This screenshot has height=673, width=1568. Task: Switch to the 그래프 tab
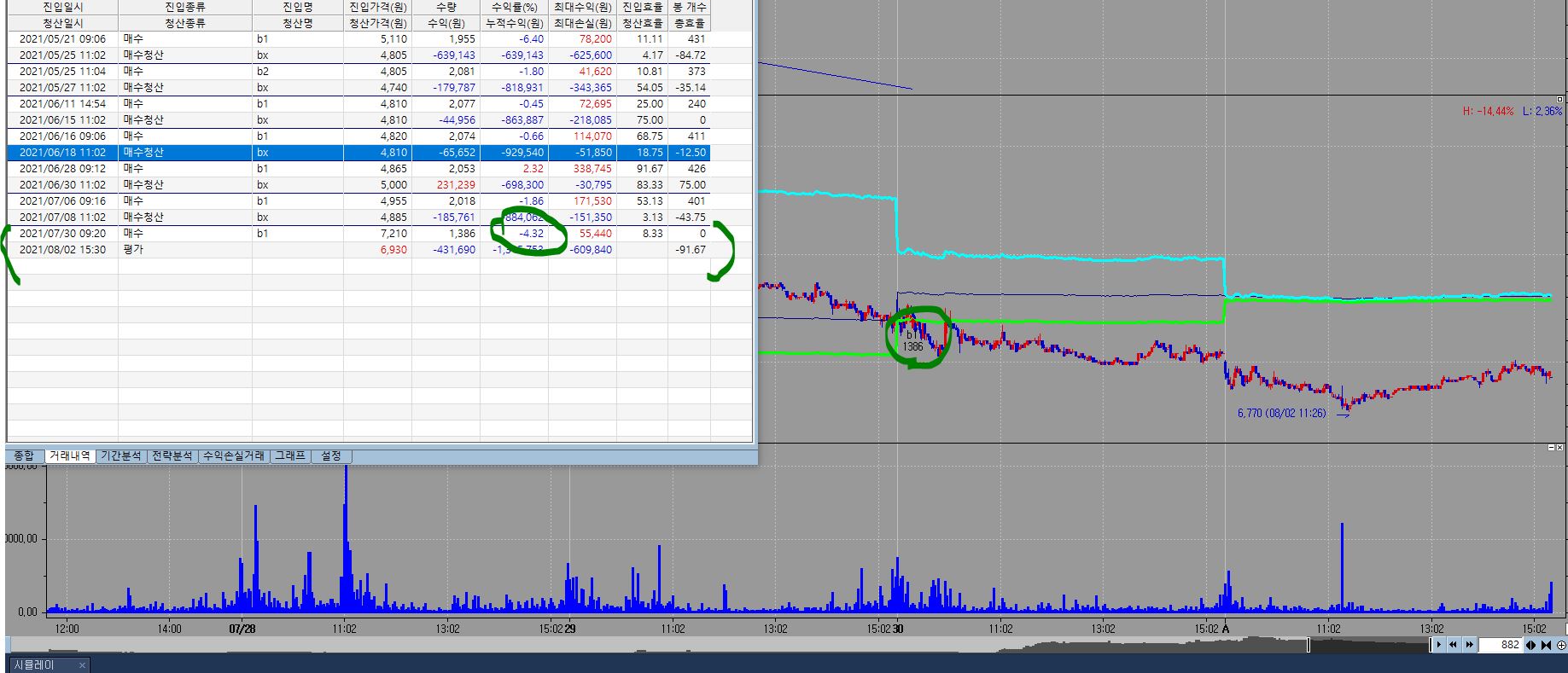[x=290, y=456]
